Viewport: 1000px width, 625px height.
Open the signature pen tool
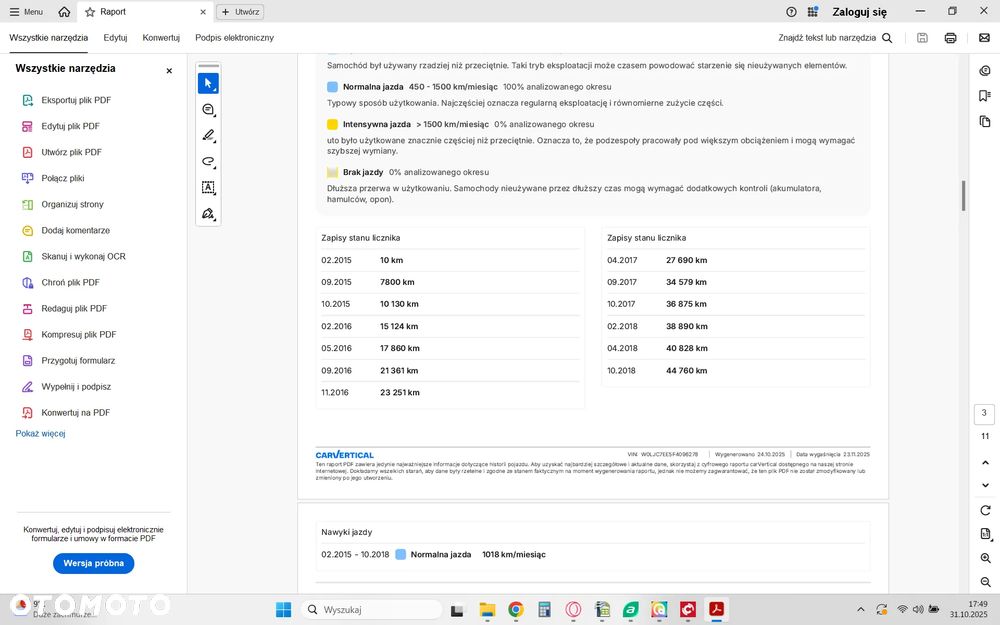pyautogui.click(x=208, y=214)
